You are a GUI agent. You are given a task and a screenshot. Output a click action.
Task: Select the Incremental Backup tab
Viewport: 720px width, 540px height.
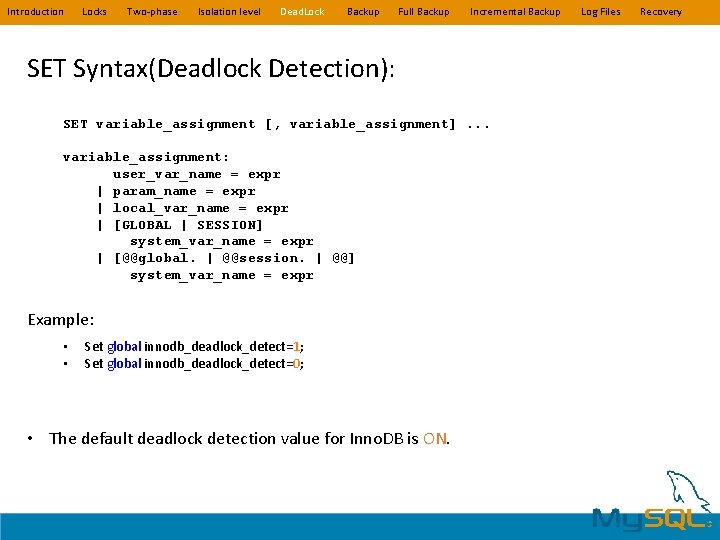point(515,12)
